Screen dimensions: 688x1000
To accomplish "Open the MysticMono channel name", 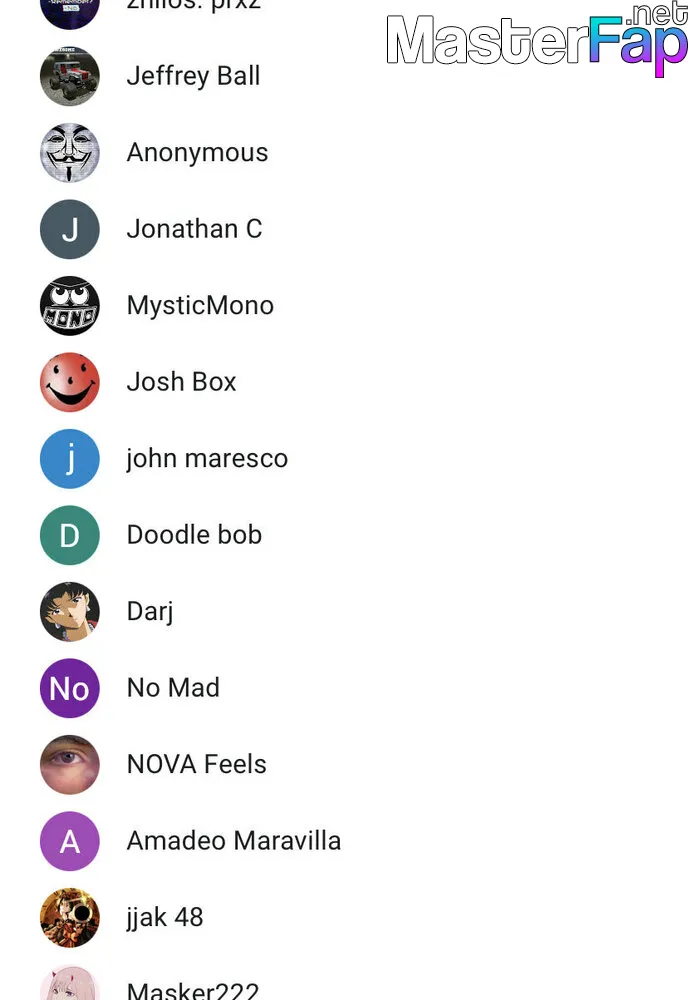I will (x=200, y=305).
